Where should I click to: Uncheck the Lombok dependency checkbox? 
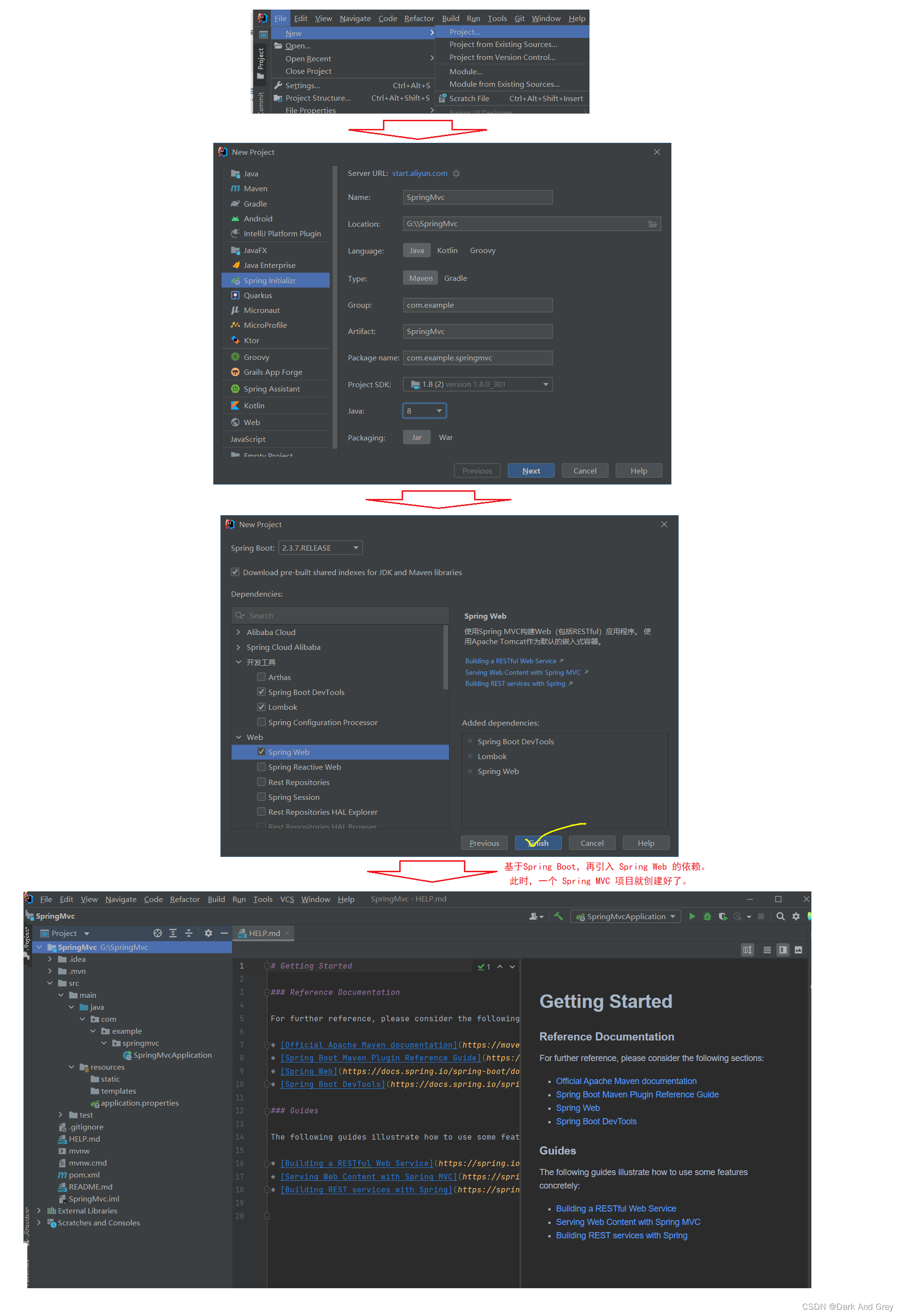tap(262, 707)
